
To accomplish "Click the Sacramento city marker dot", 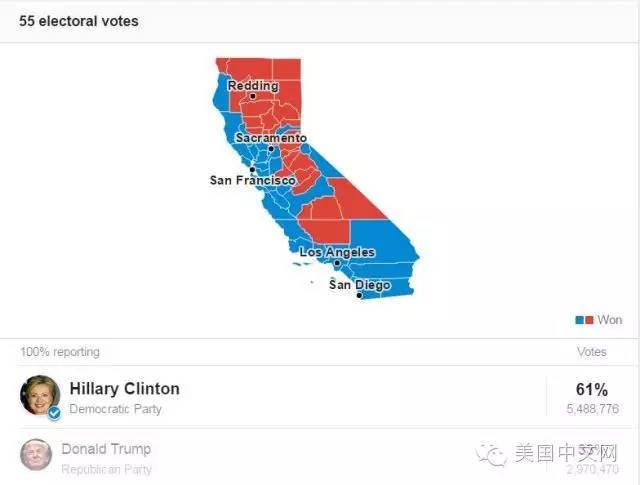I will click(270, 149).
